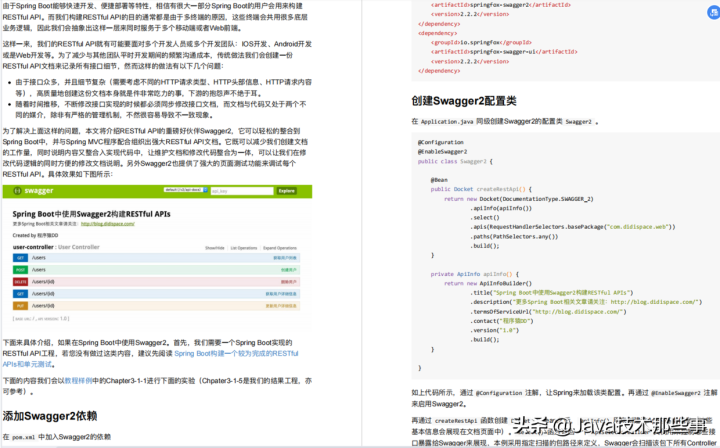This screenshot has width=720, height=448.
Task: Focus the api_key input field
Action: pos(242,191)
